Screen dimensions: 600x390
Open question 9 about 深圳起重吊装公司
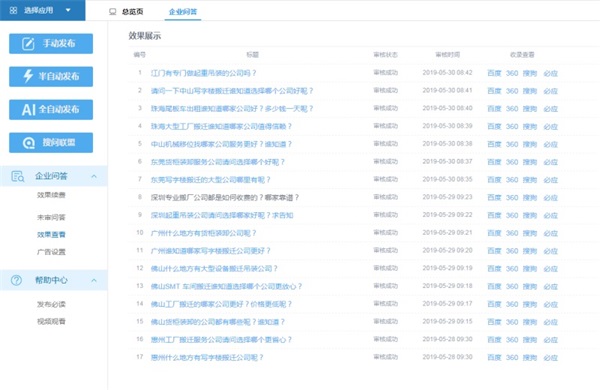point(222,215)
